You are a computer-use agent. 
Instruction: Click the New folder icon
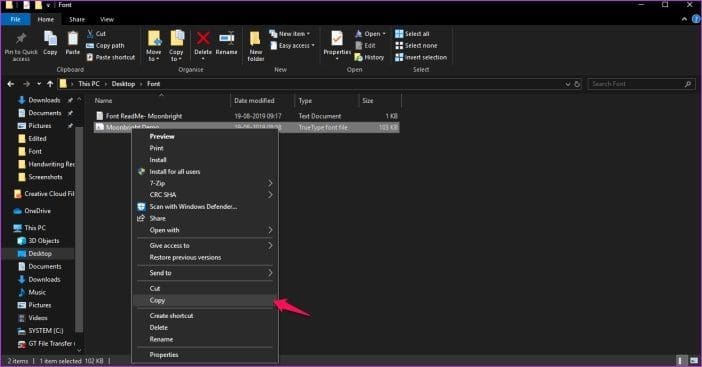point(256,39)
